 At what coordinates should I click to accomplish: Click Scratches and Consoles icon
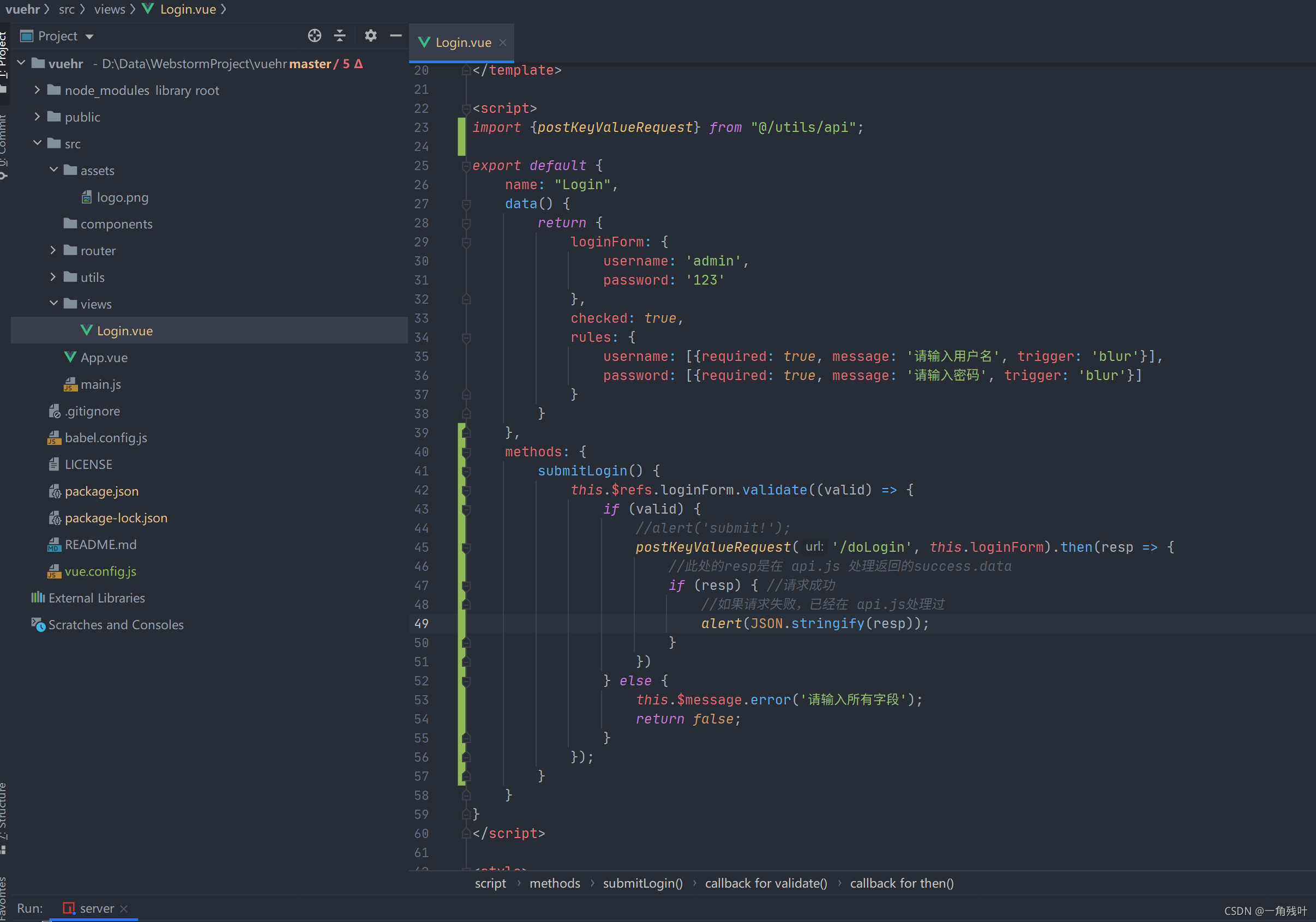[x=38, y=625]
